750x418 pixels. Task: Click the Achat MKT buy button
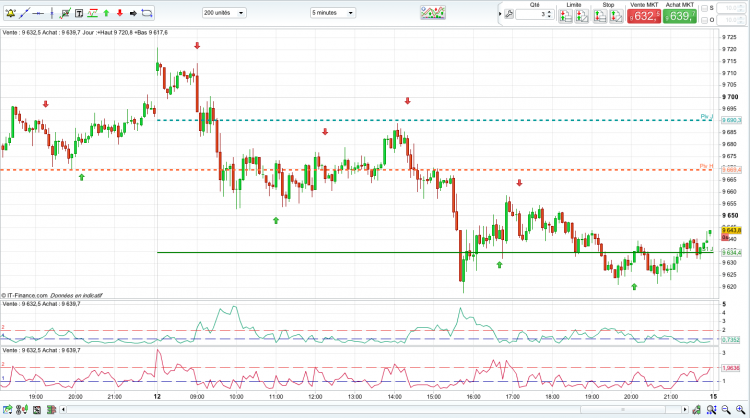click(x=680, y=16)
